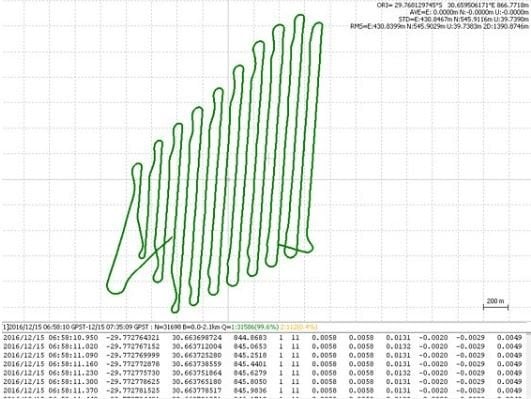531x399 pixels.
Task: Select the row at 06:58:11.230
Action: [264, 373]
